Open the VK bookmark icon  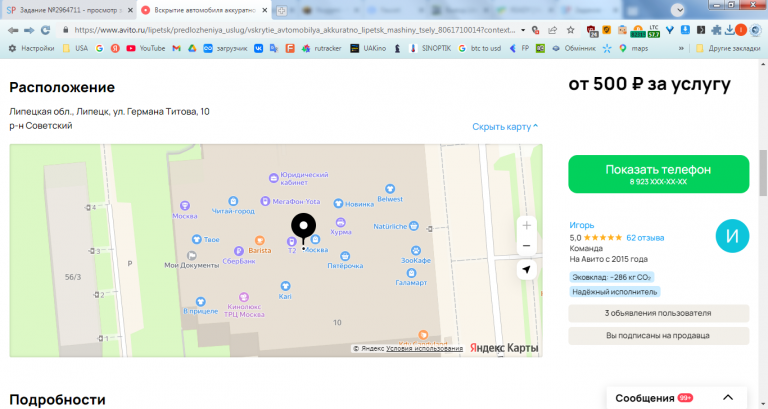(x=258, y=48)
